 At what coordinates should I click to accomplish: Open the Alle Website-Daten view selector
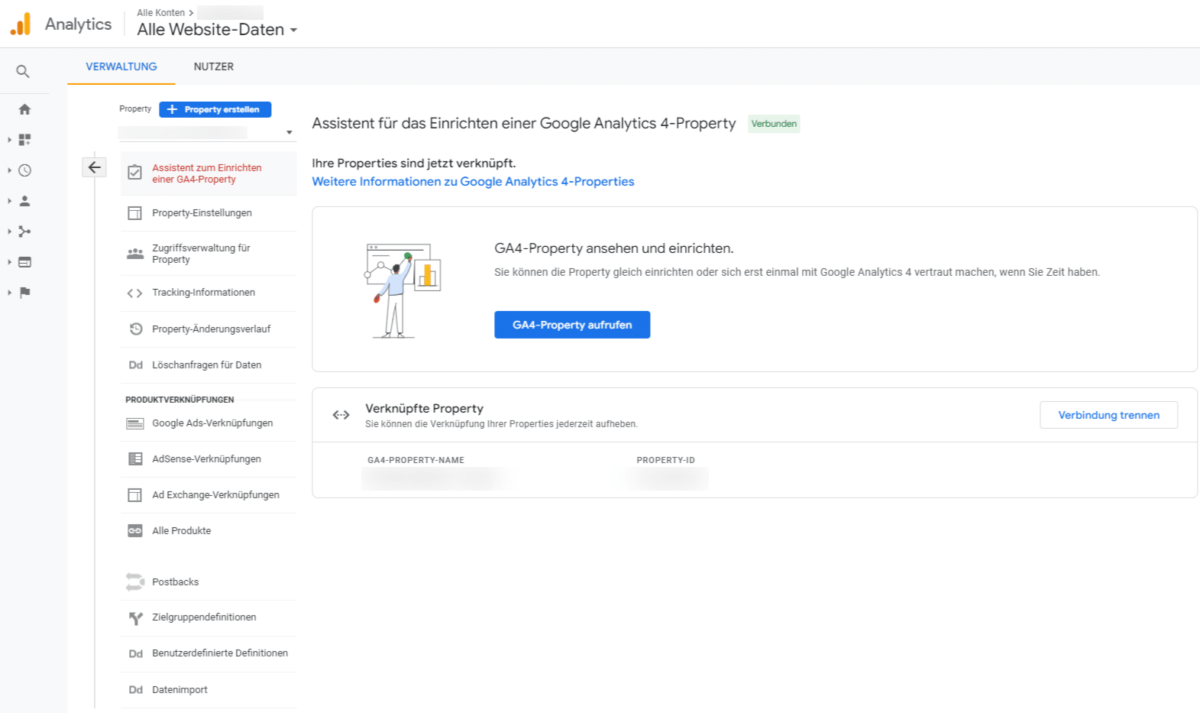tap(217, 30)
